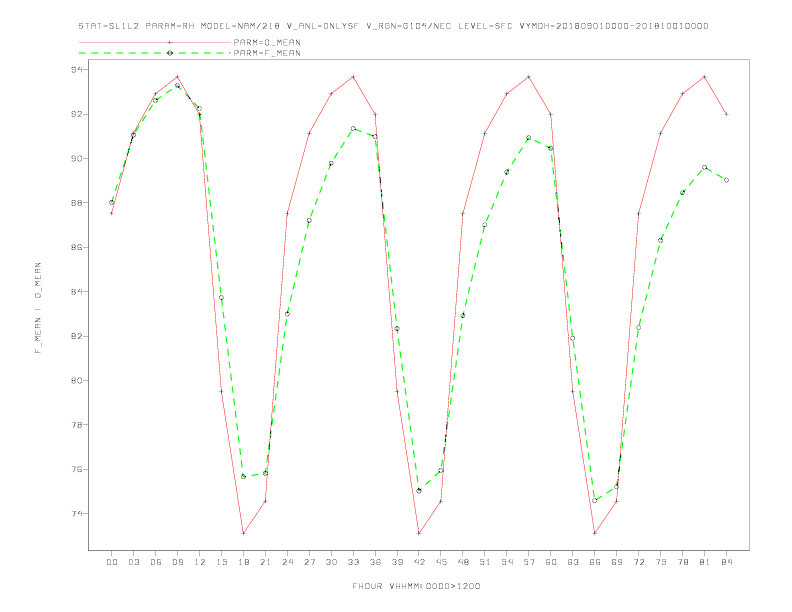This screenshot has width=792, height=612.
Task: Click the 81 forecast hour x-axis label
Action: [705, 562]
